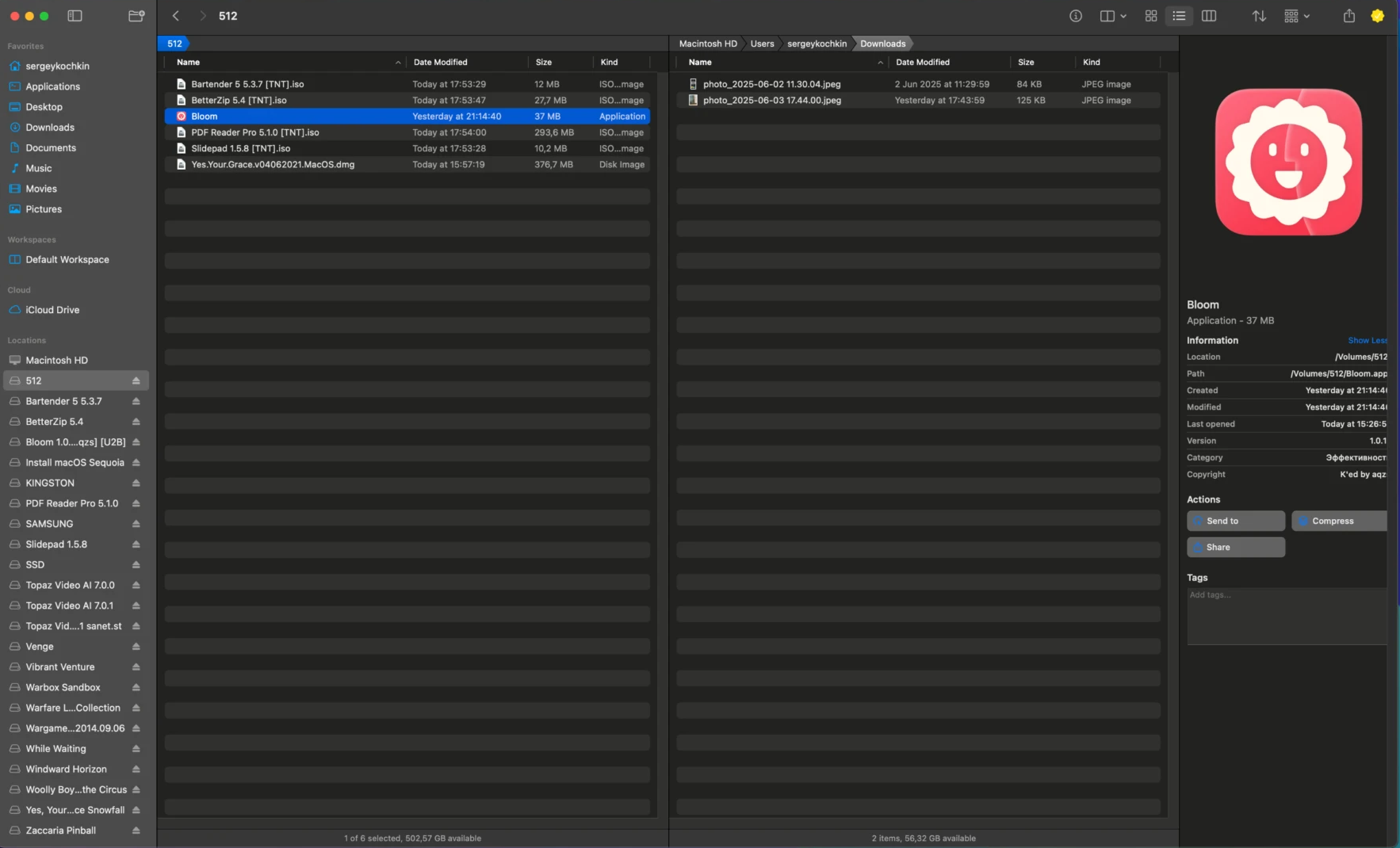The width and height of the screenshot is (1400, 848).
Task: Toggle the sidebar visibility button
Action: (x=75, y=16)
